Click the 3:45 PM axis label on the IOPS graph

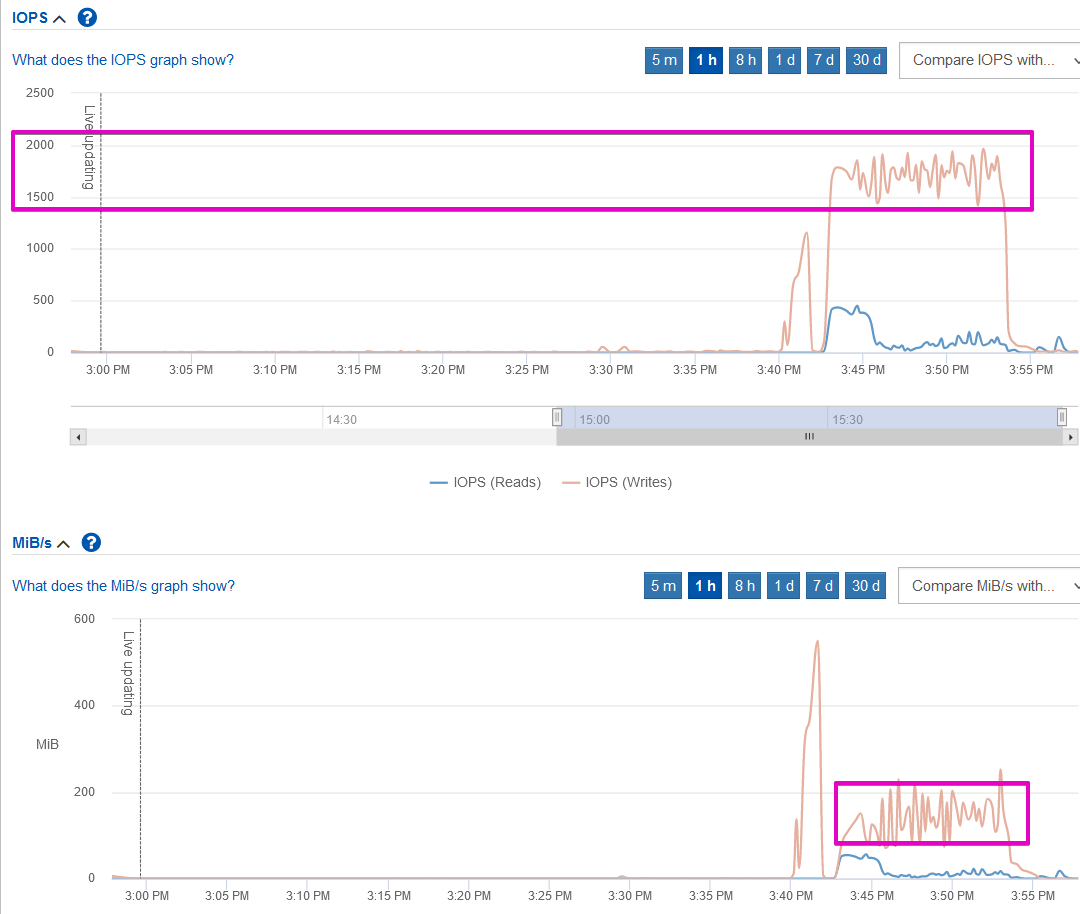[862, 370]
